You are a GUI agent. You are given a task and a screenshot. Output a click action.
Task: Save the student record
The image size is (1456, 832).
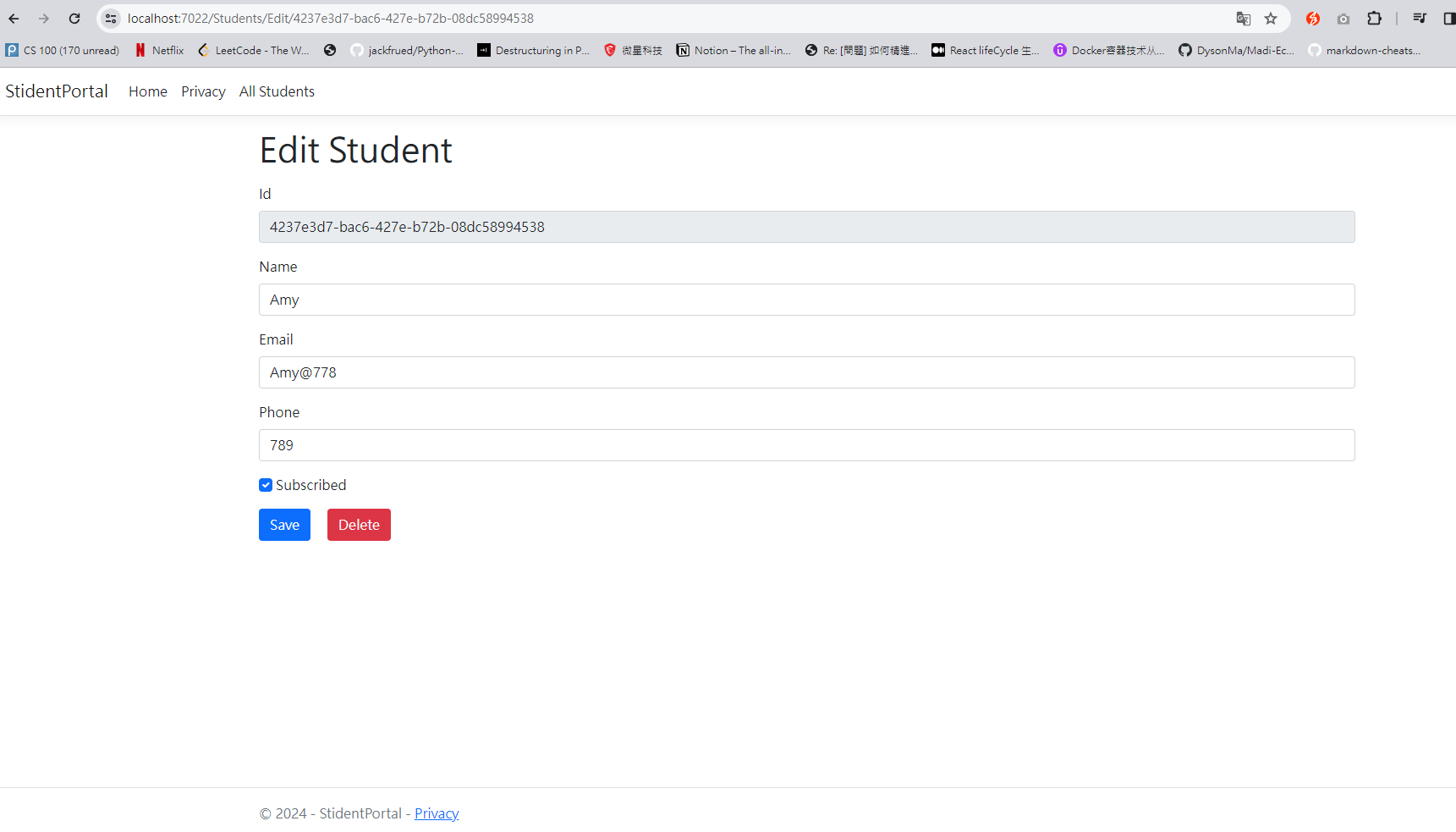tap(284, 525)
